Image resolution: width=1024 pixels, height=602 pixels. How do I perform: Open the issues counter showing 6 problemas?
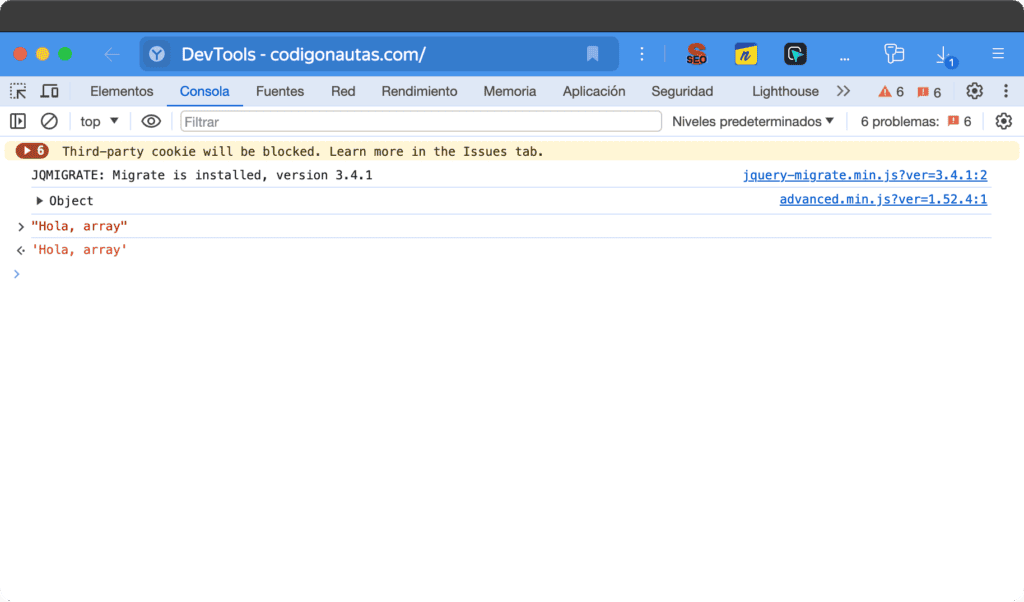(x=914, y=120)
